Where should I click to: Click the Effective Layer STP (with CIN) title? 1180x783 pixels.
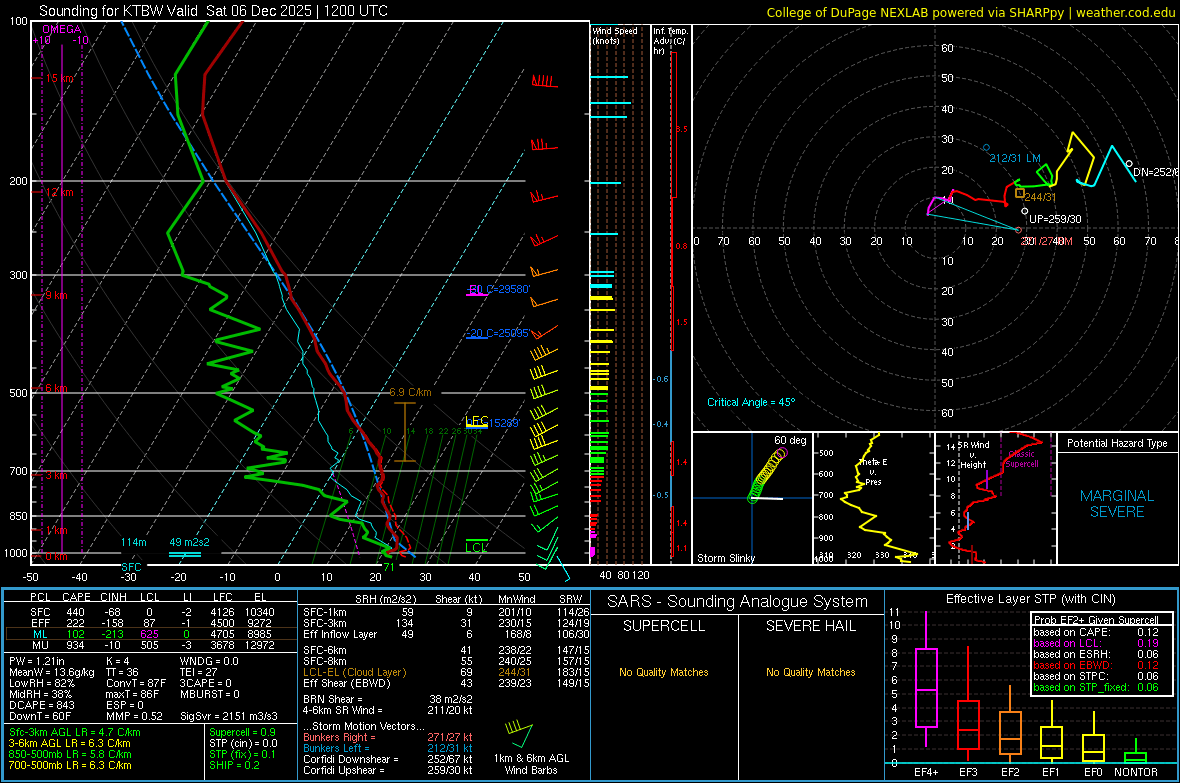point(1030,599)
